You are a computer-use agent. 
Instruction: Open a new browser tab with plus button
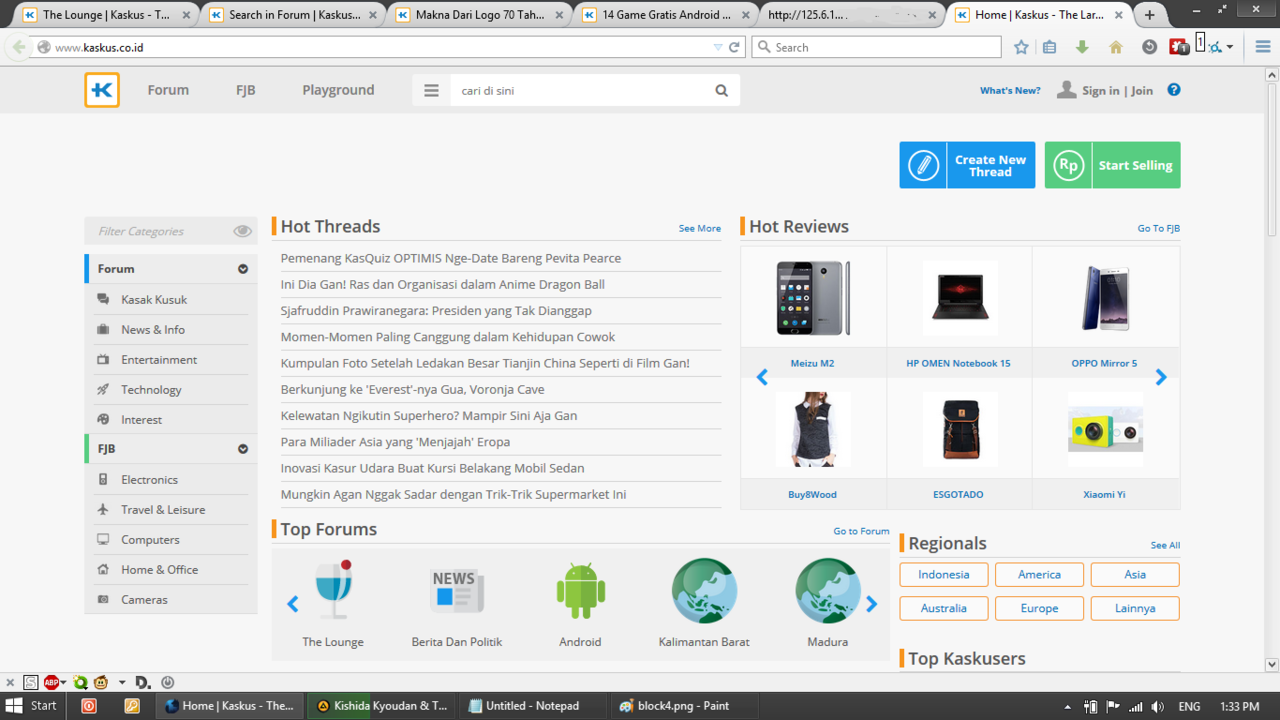click(x=1150, y=15)
